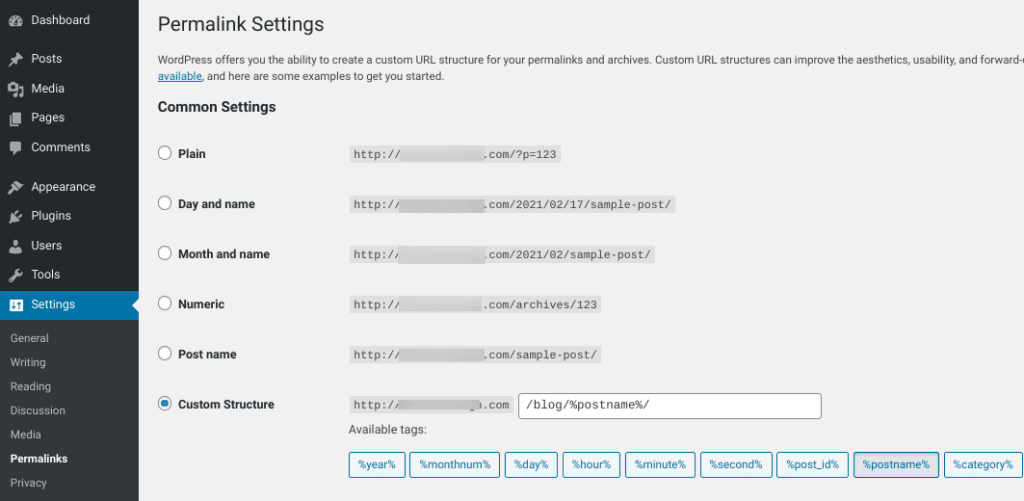Click the Posts pushpin icon

pos(16,59)
